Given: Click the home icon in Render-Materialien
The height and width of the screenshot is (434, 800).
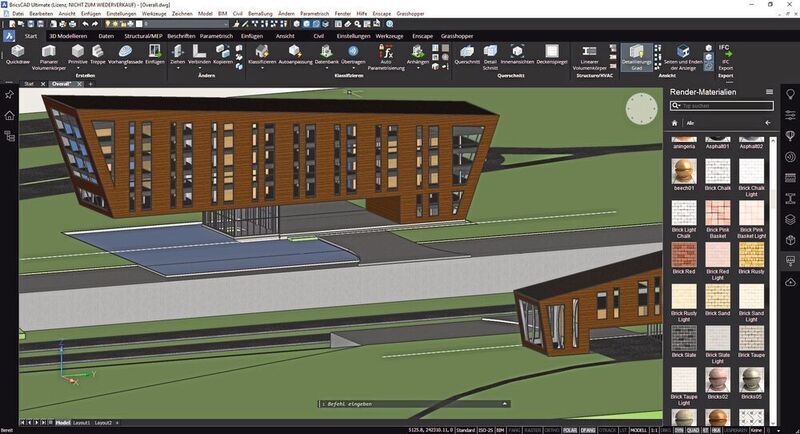Looking at the screenshot, I should (675, 122).
